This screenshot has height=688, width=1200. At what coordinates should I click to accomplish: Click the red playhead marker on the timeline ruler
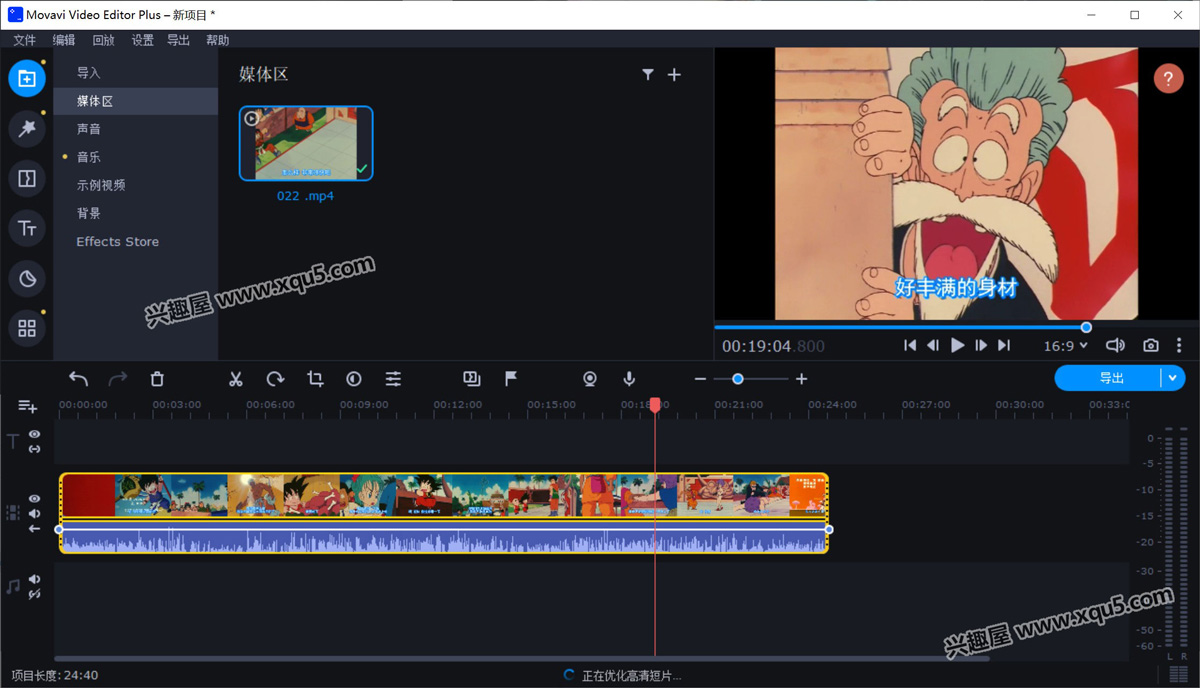pyautogui.click(x=655, y=405)
